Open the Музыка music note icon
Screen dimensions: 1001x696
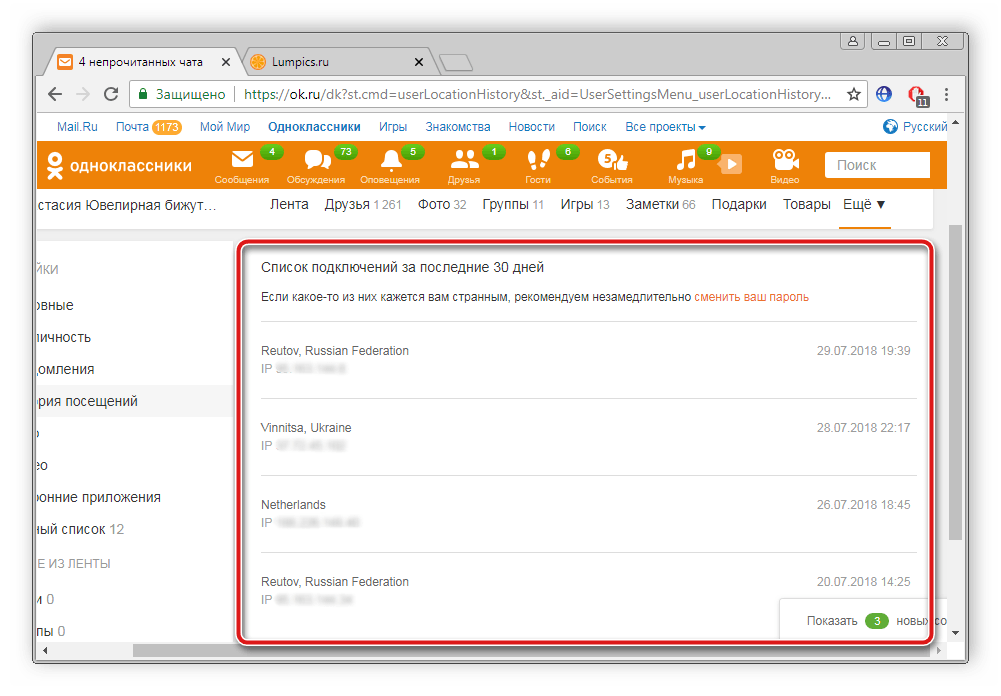click(685, 162)
